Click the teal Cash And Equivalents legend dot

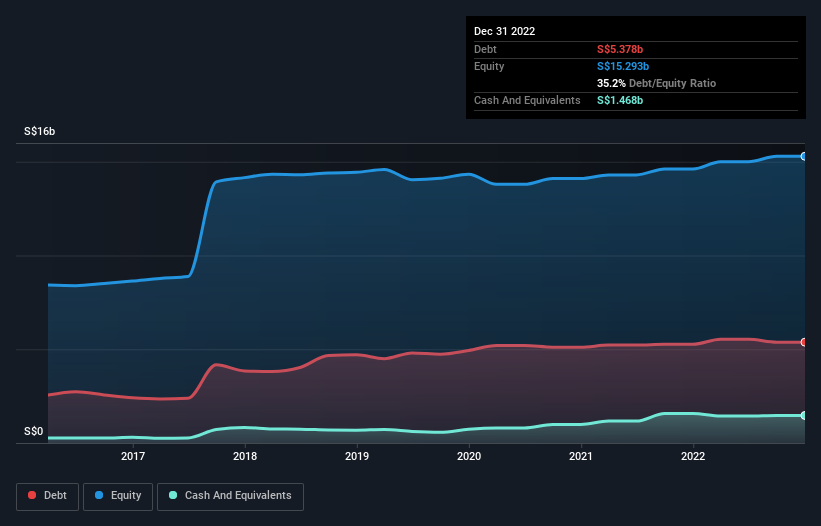pos(173,495)
